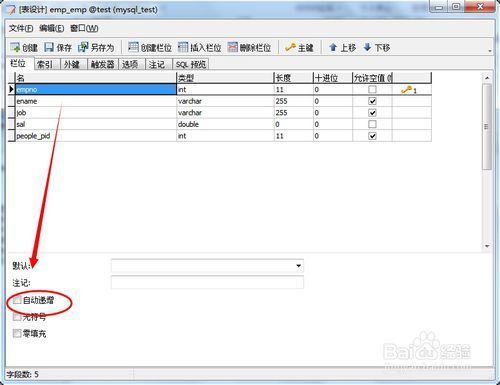Select the ename field name cell
The image size is (500, 385).
pyautogui.click(x=96, y=101)
